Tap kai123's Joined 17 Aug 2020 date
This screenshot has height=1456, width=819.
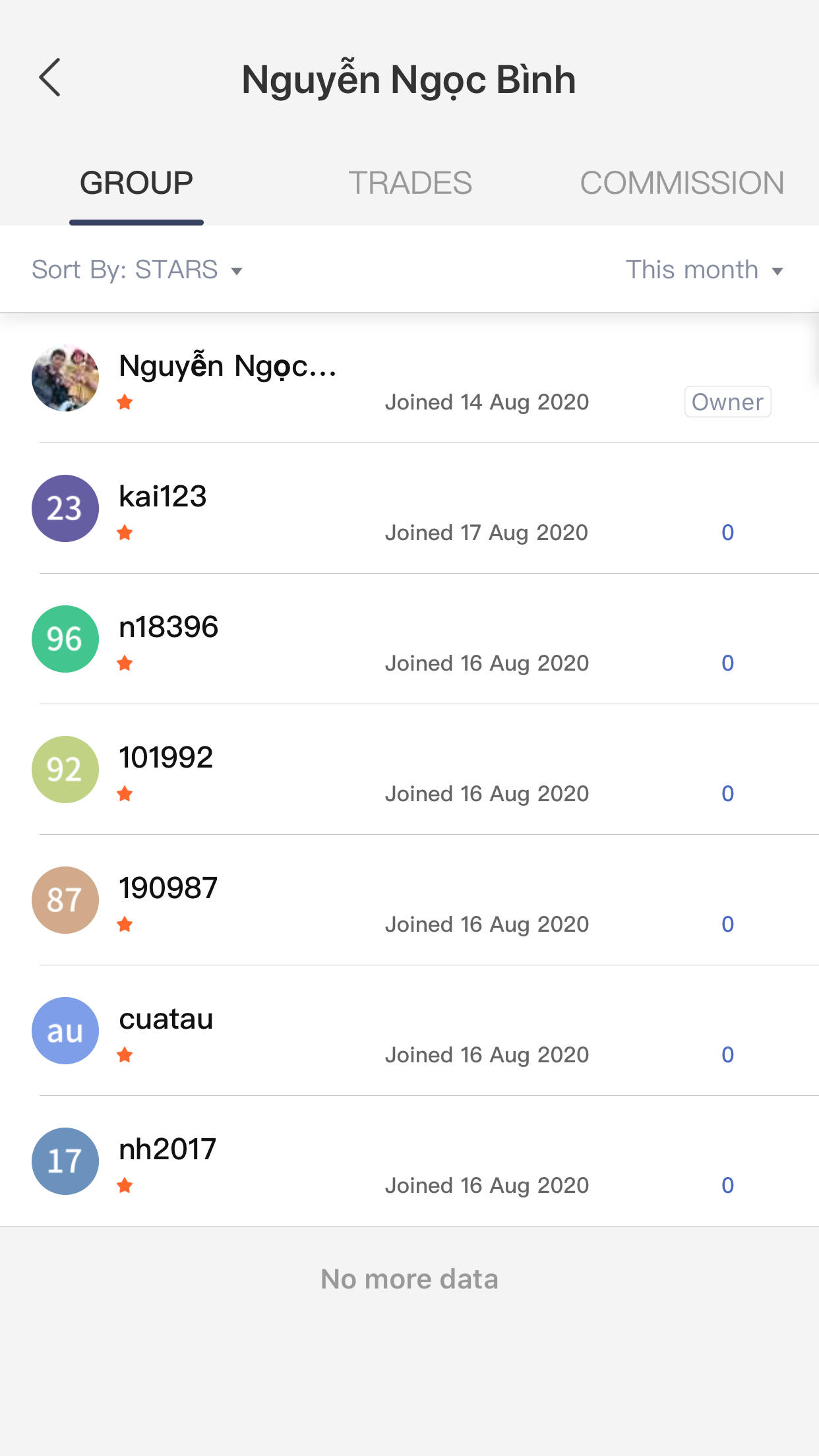(x=486, y=532)
